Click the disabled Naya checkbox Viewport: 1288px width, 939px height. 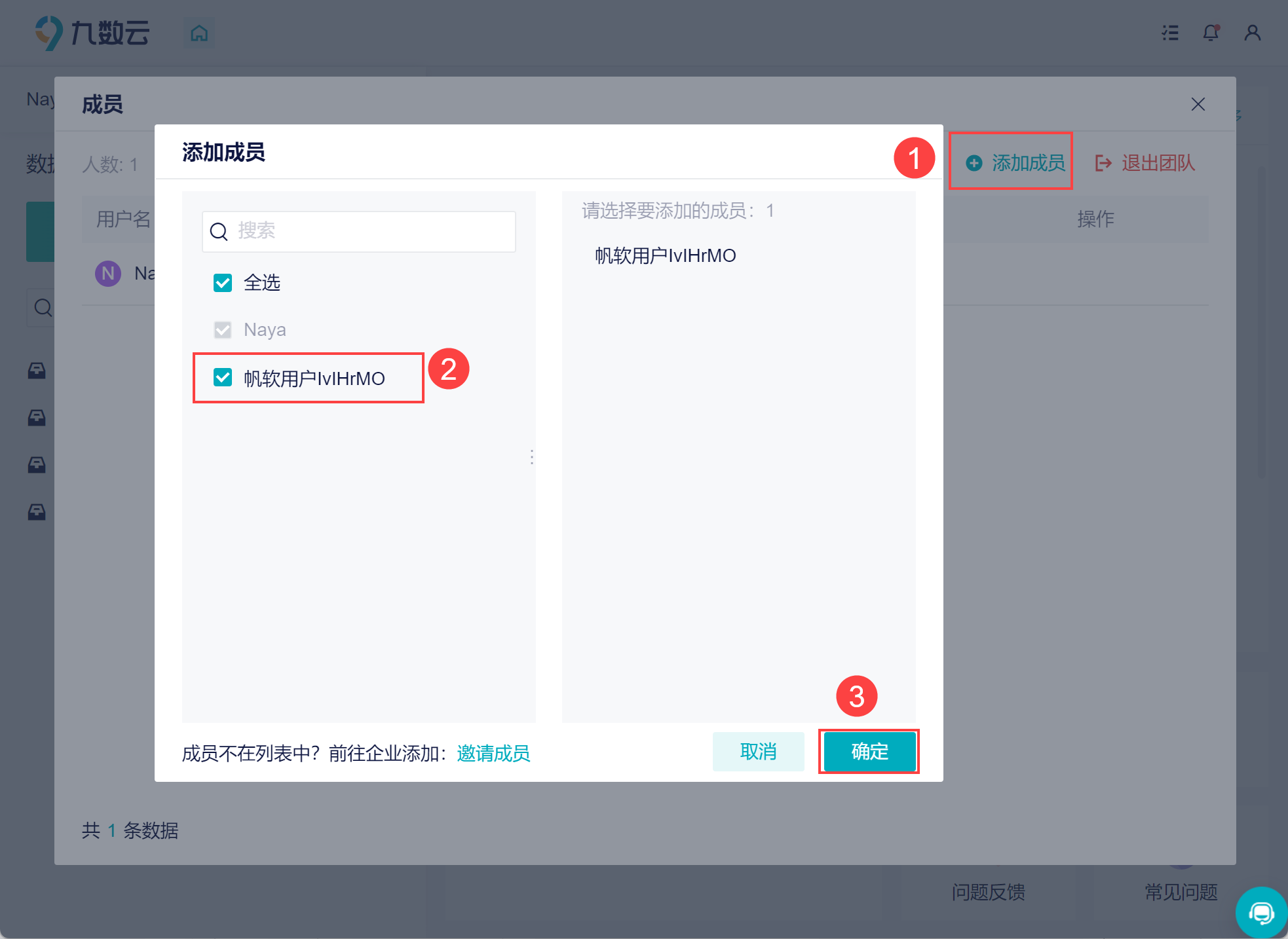pos(223,330)
